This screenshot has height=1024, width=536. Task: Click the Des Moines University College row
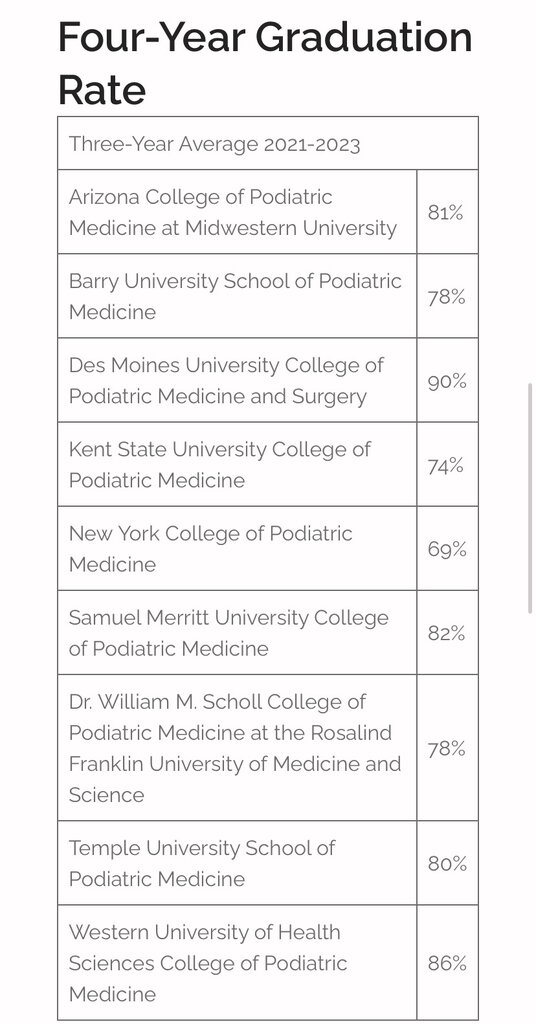pyautogui.click(x=268, y=380)
